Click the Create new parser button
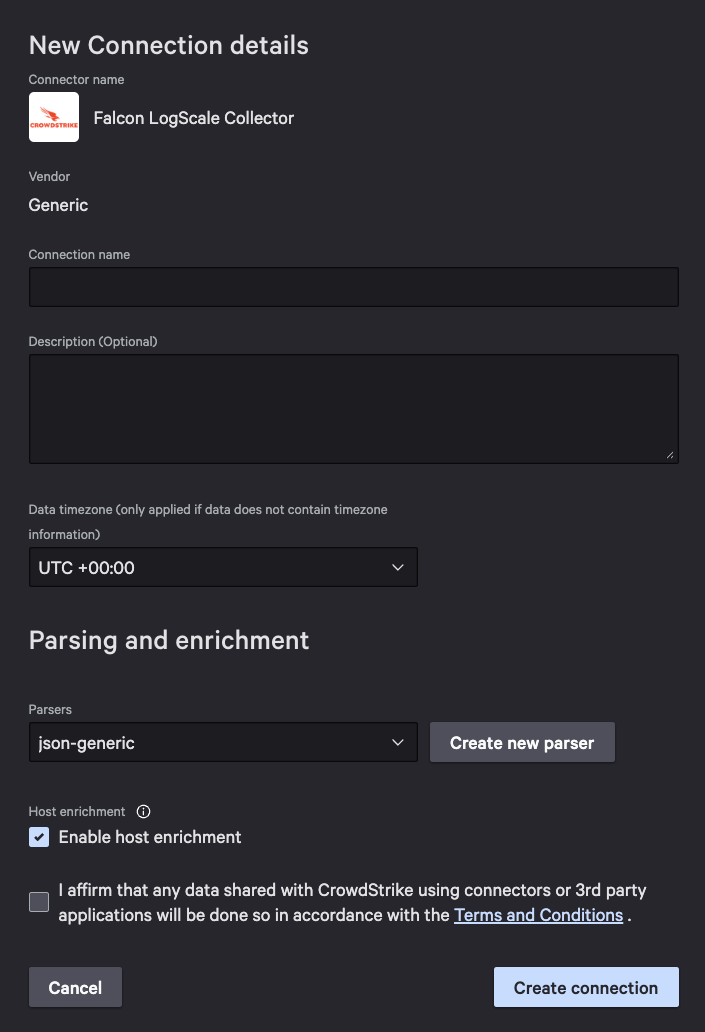The height and width of the screenshot is (1032, 705). pos(522,742)
